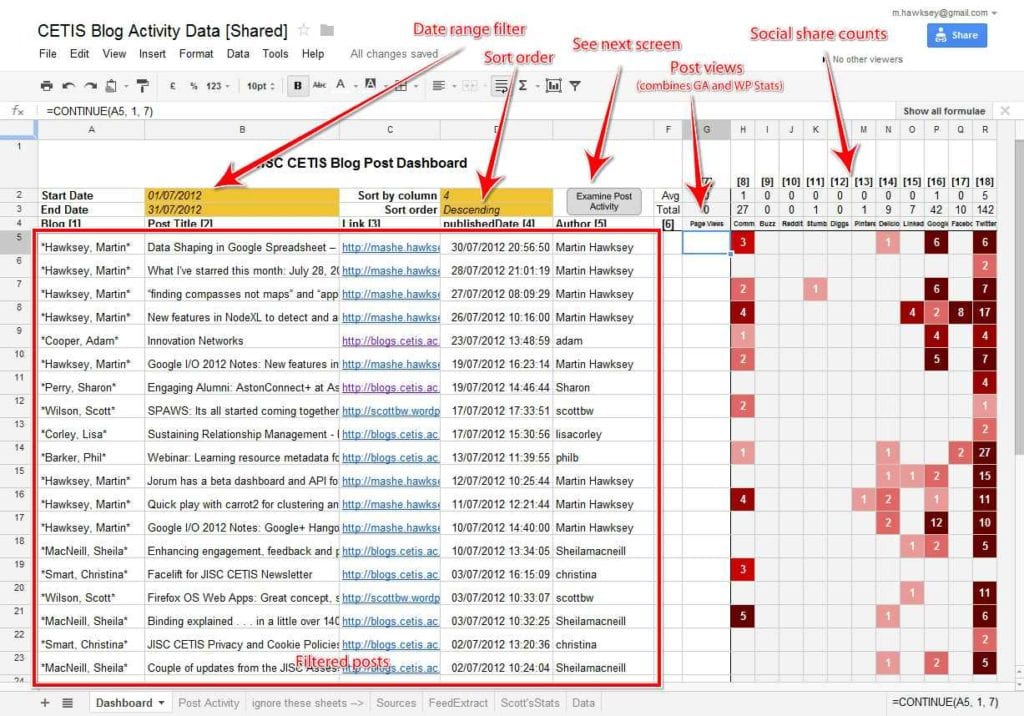This screenshot has height=716, width=1024.
Task: Open link for SPAWS post by scottbw
Action: (391, 411)
